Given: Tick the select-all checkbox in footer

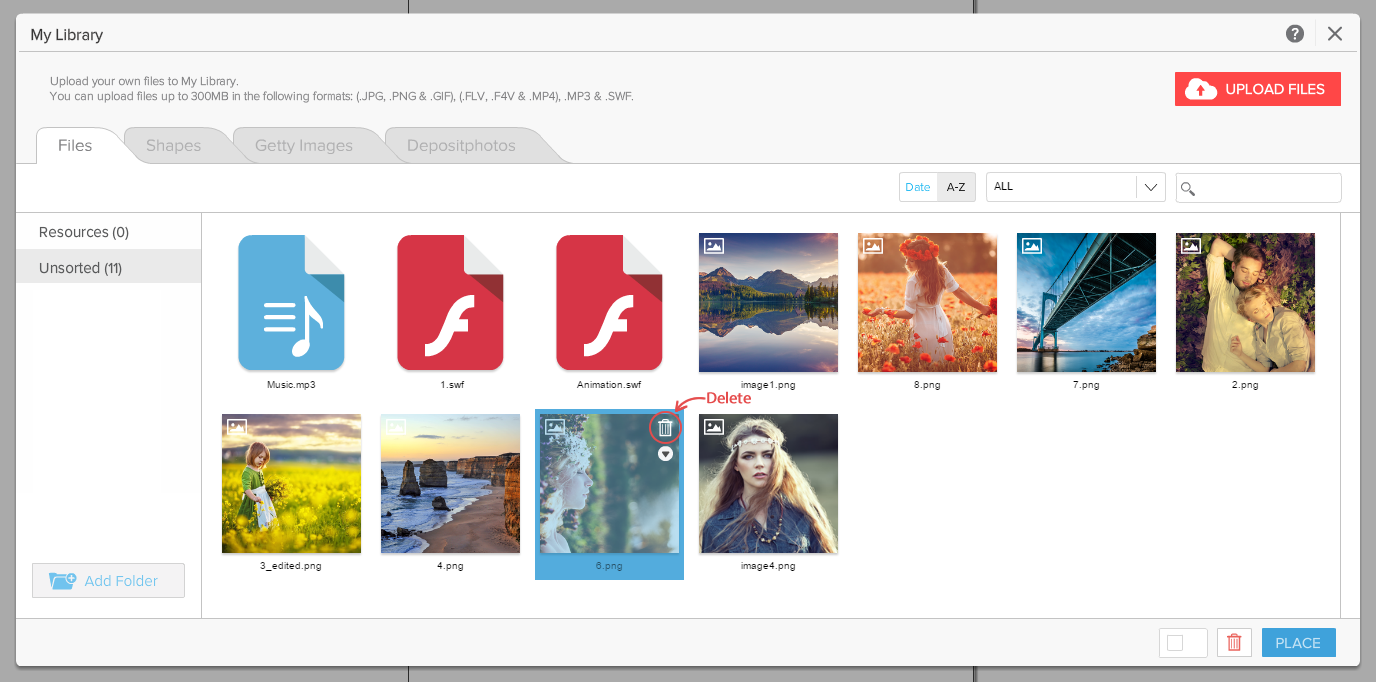Looking at the screenshot, I should 1175,643.
